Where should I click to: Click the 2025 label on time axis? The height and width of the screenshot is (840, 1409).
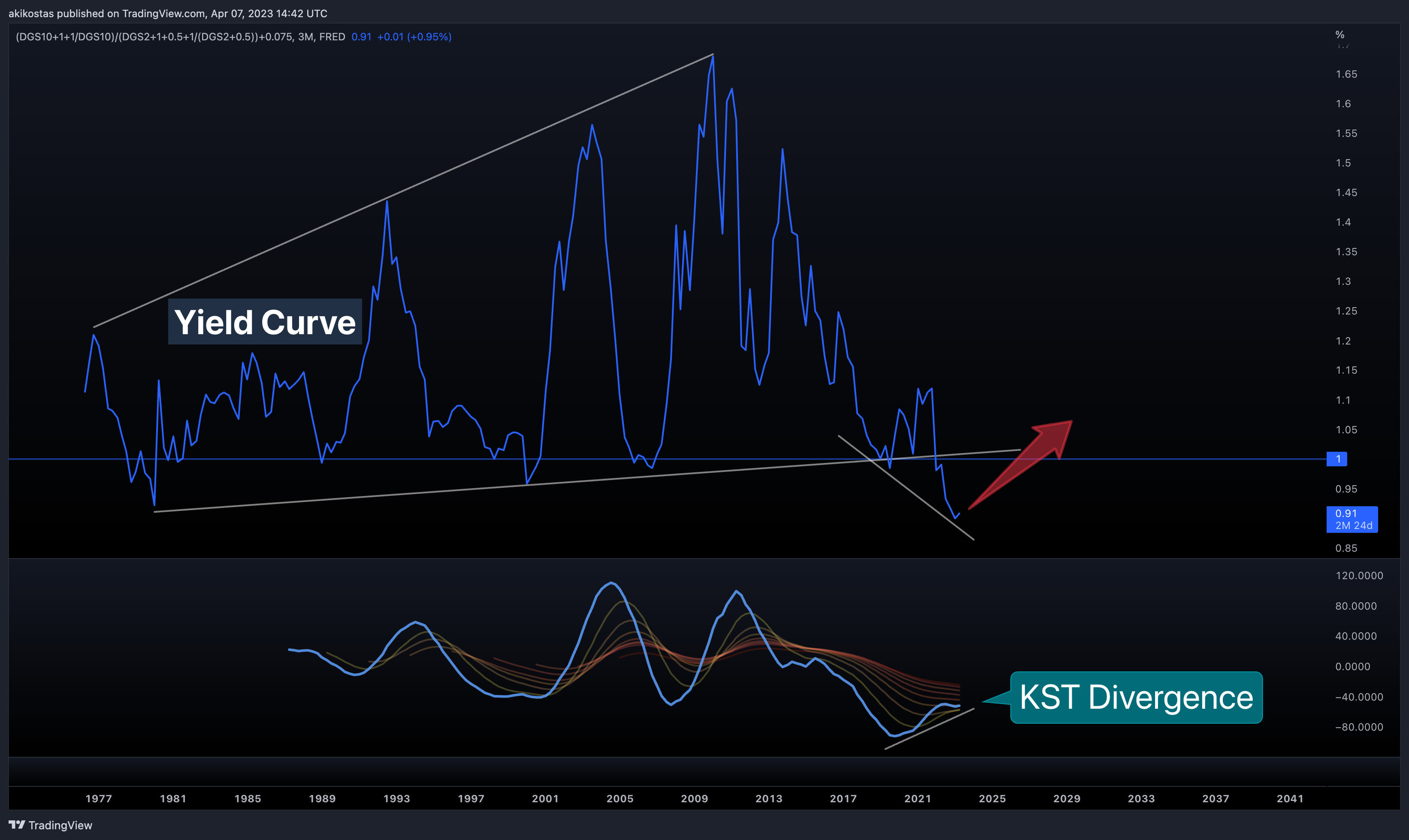(x=992, y=799)
